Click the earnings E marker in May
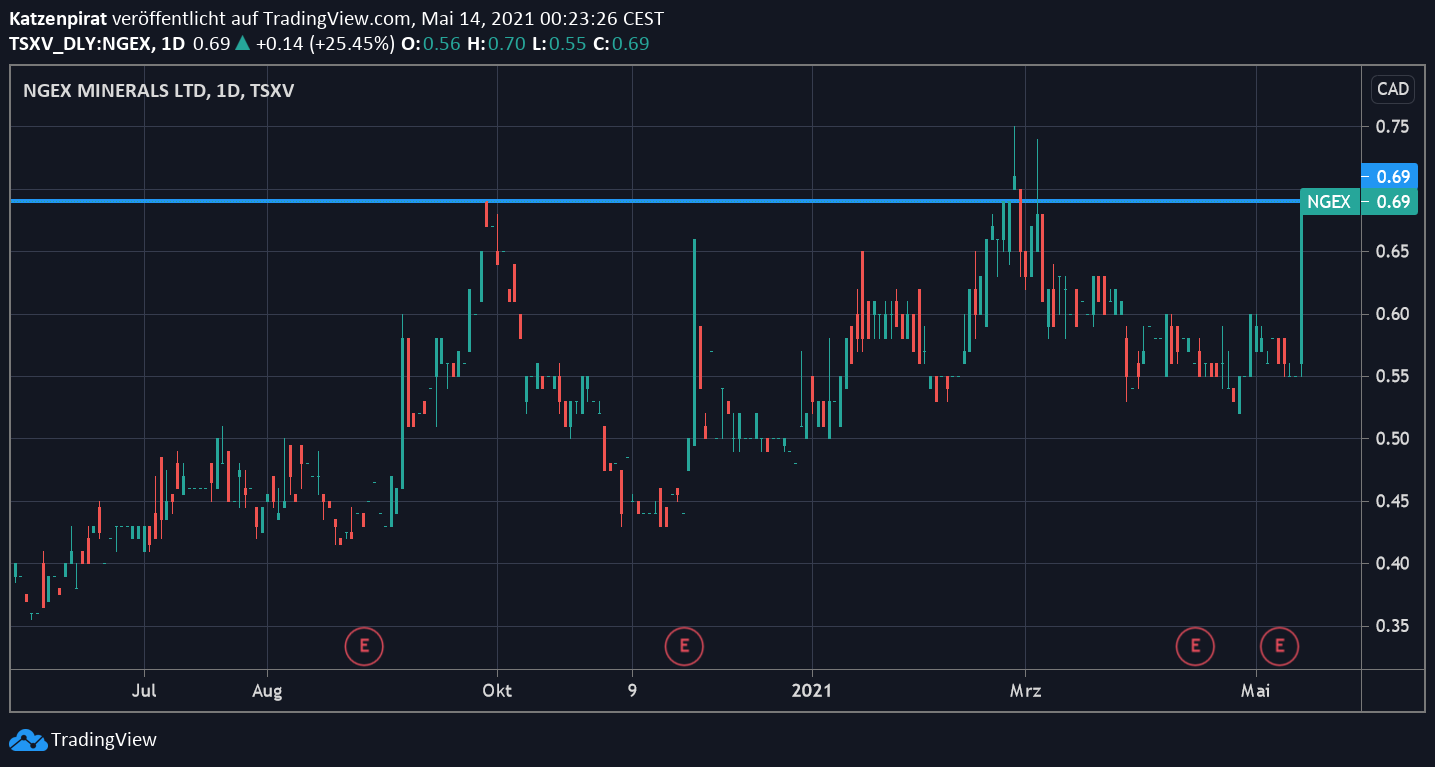 (1279, 646)
